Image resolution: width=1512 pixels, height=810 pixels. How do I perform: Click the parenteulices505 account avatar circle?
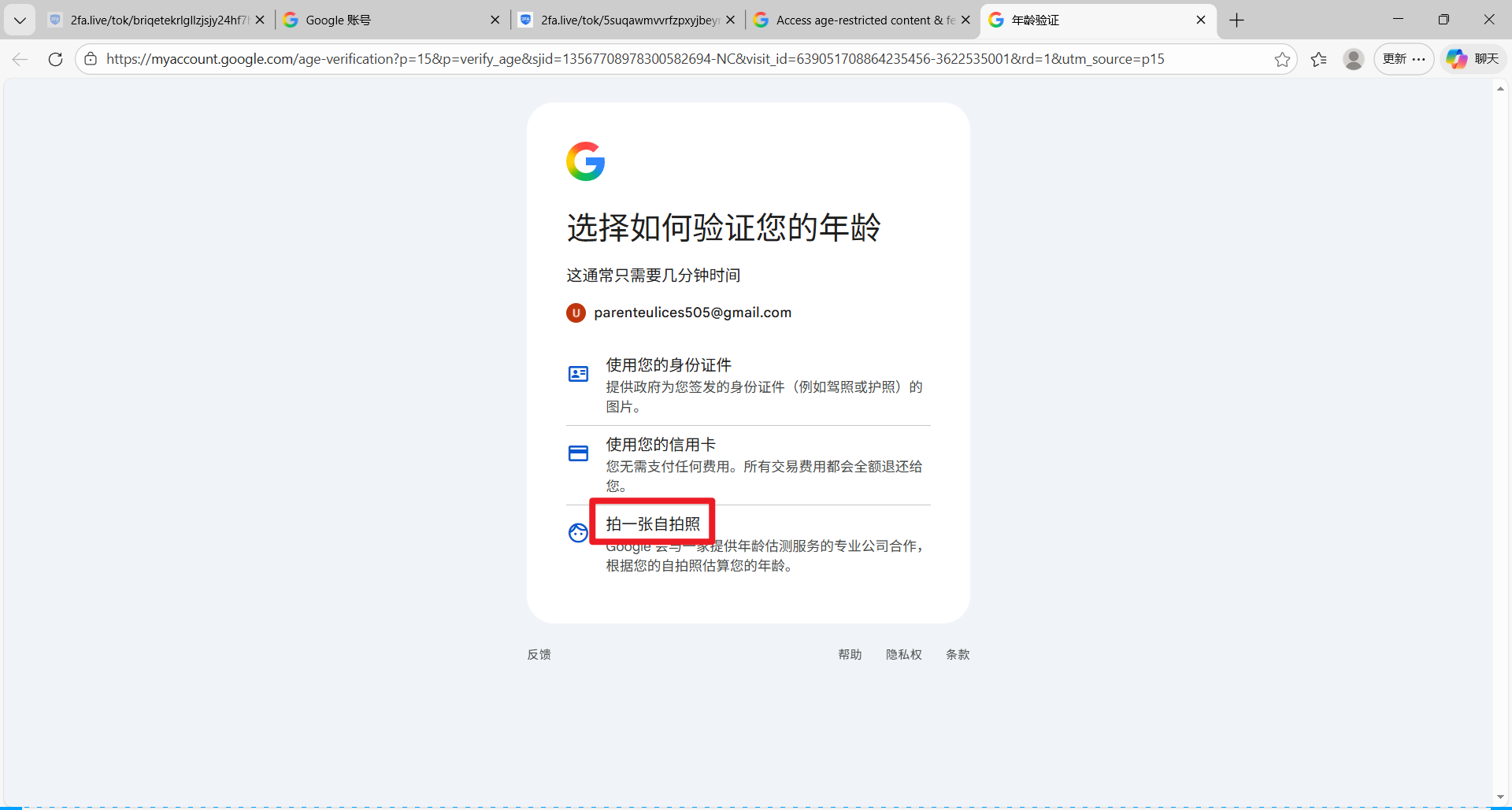576,313
